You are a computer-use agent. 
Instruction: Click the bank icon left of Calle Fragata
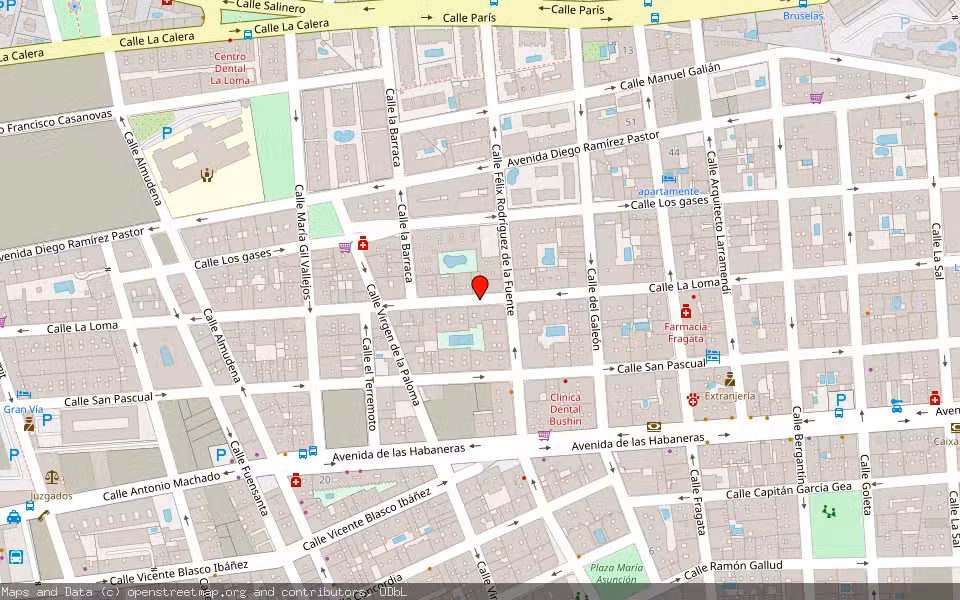(x=654, y=427)
